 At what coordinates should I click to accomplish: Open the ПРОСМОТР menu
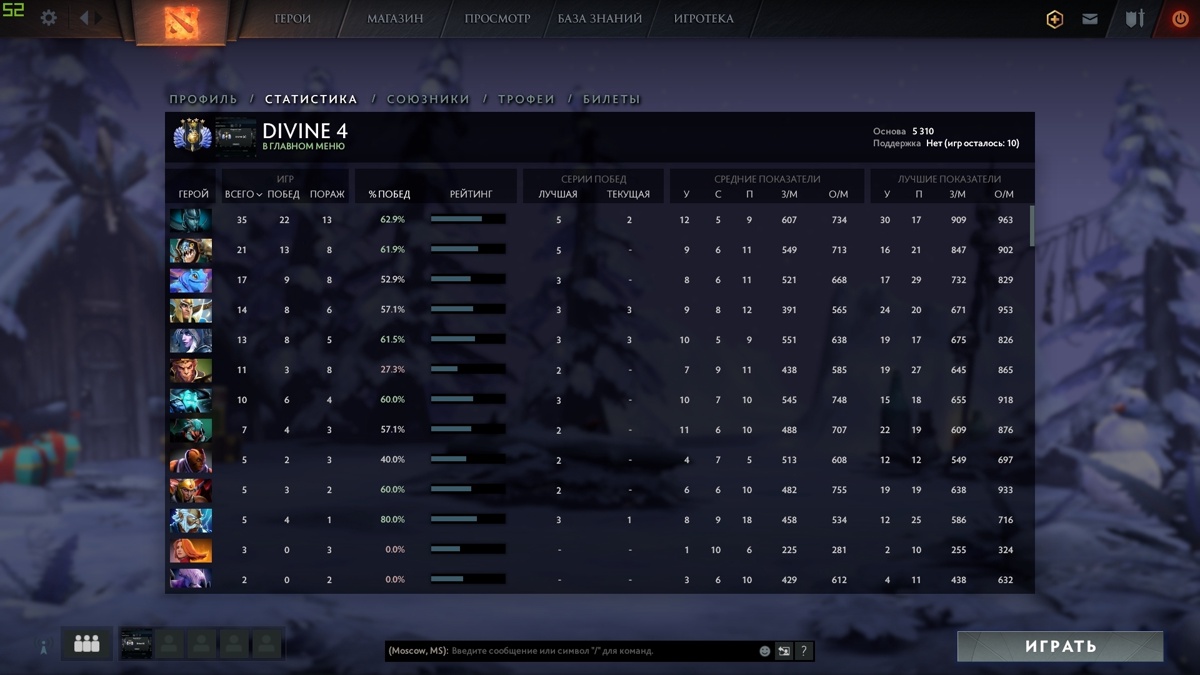click(497, 19)
